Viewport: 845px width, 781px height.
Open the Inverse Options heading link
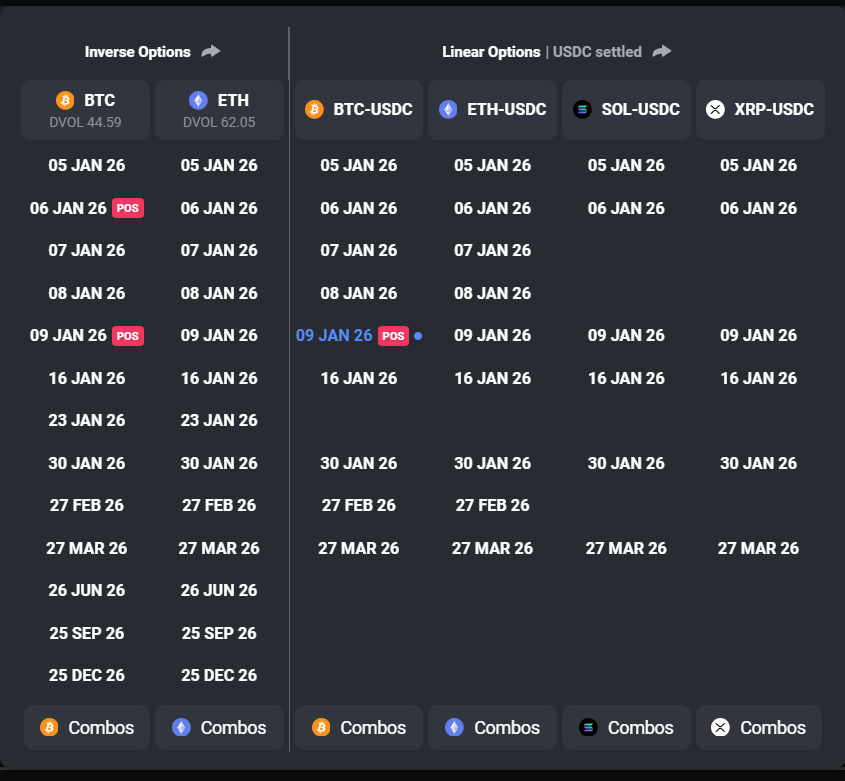(137, 52)
